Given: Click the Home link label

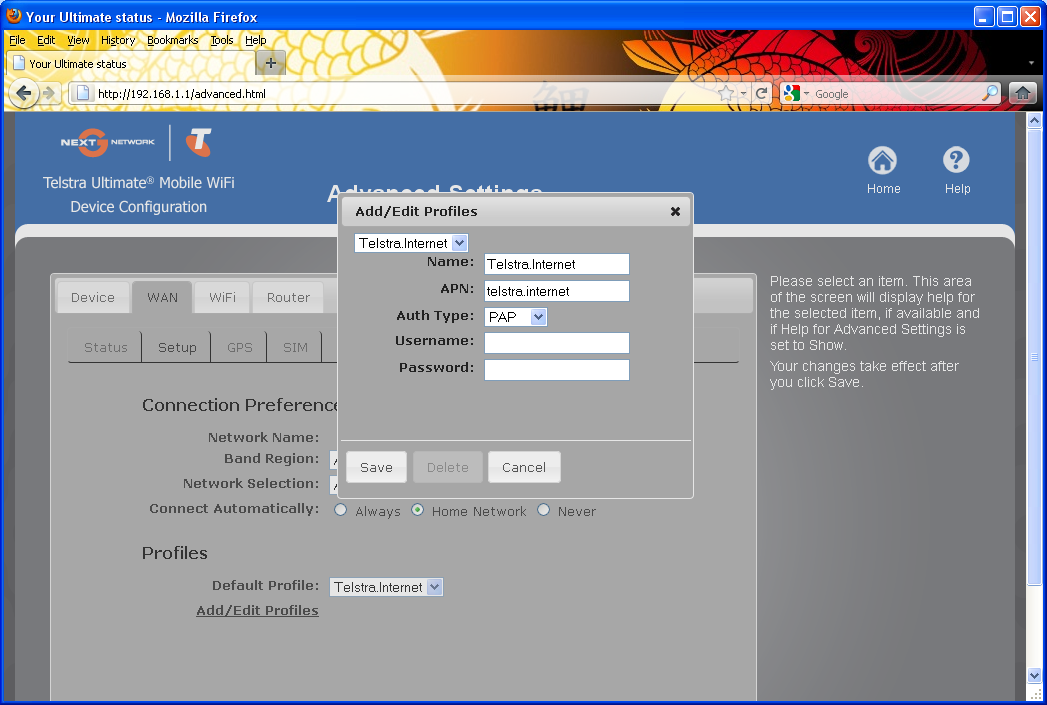Looking at the screenshot, I should pyautogui.click(x=883, y=189).
